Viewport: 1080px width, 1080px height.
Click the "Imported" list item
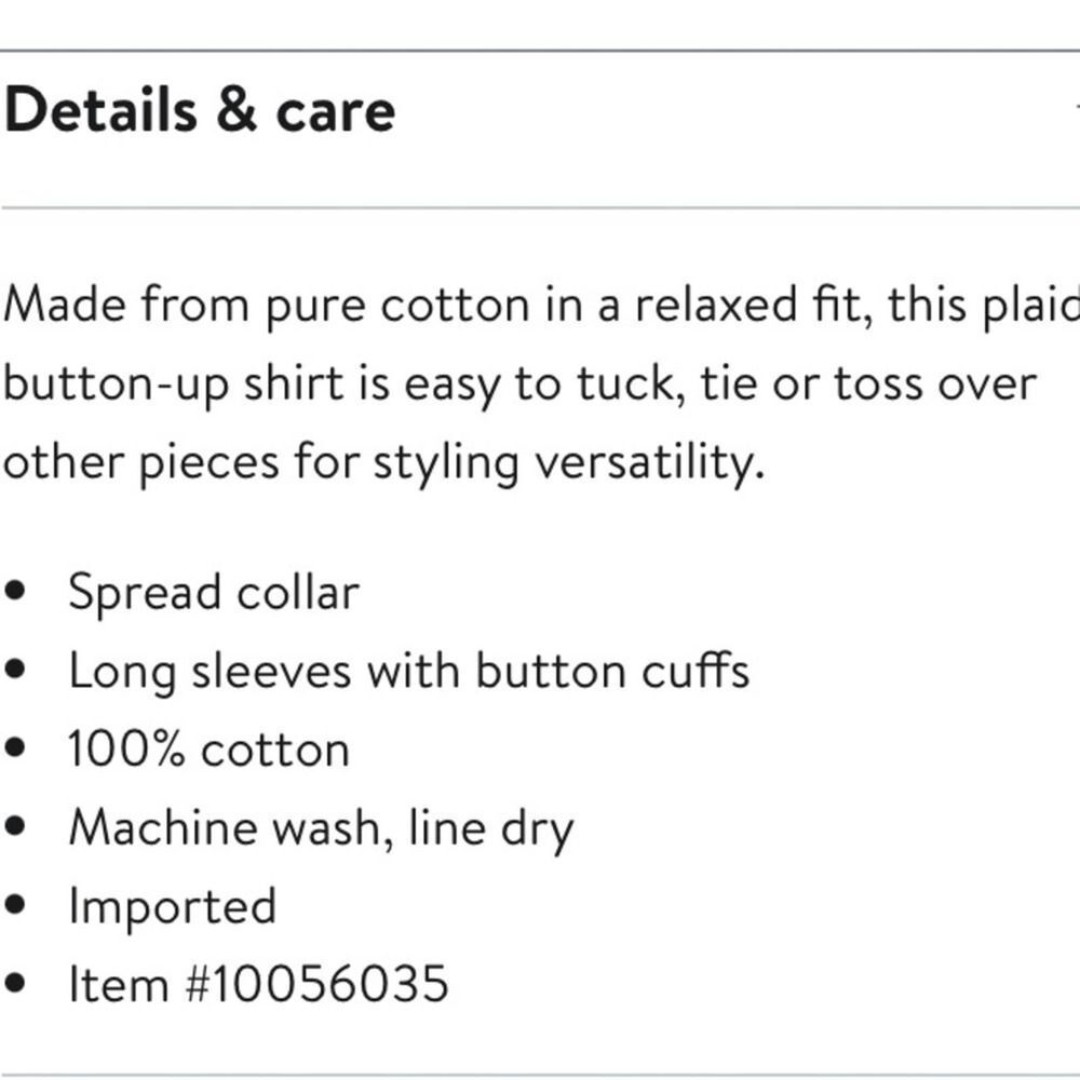click(172, 907)
